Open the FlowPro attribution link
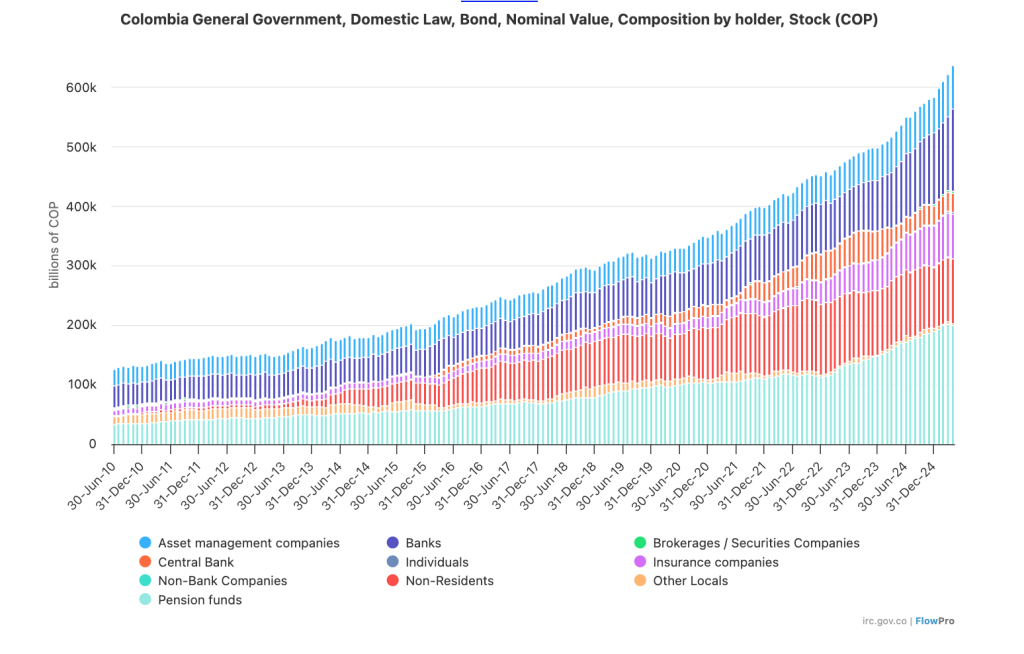Viewport: 1024px width, 654px height. [x=935, y=621]
